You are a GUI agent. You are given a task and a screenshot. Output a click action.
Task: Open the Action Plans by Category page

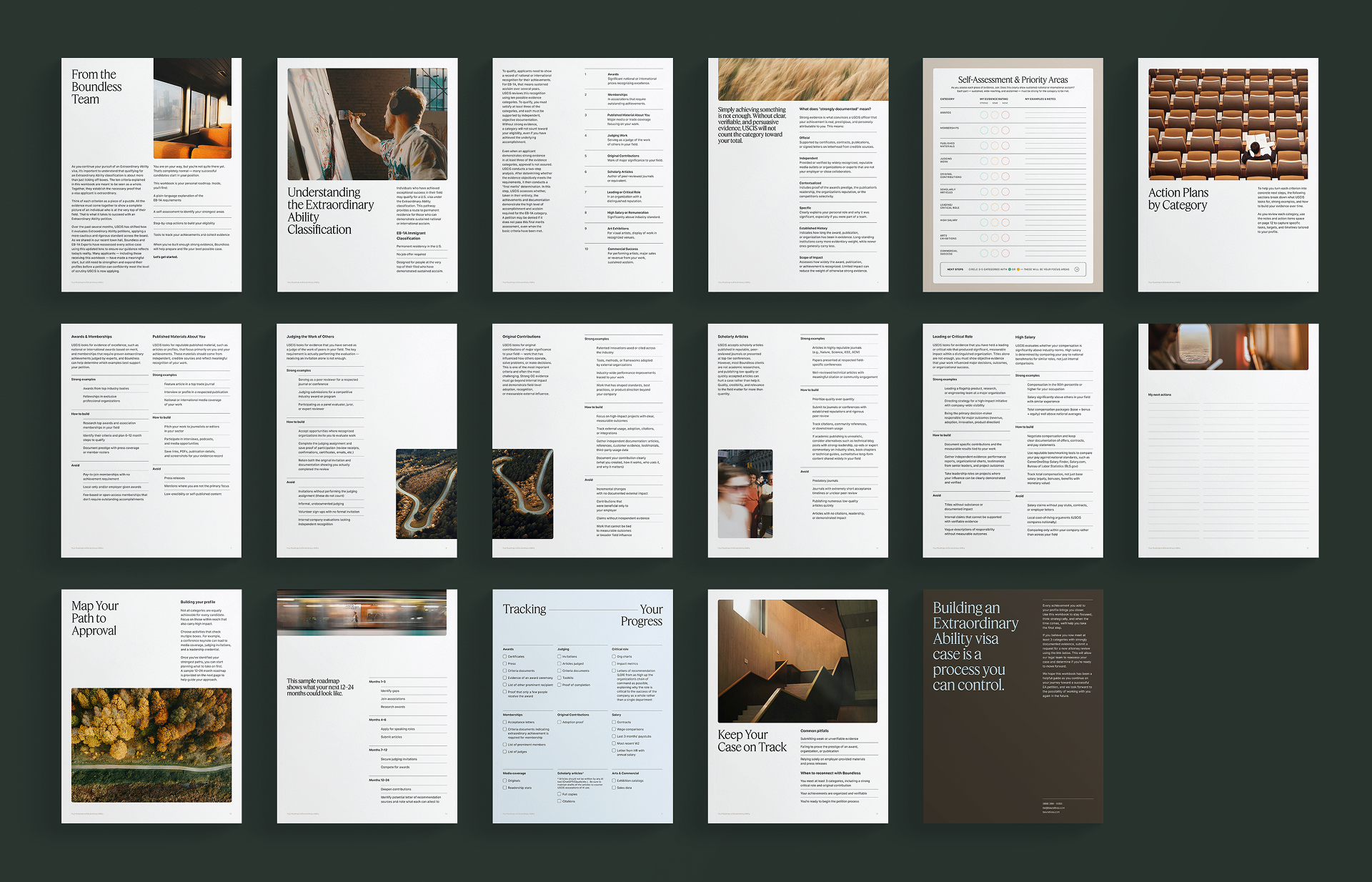(1228, 174)
